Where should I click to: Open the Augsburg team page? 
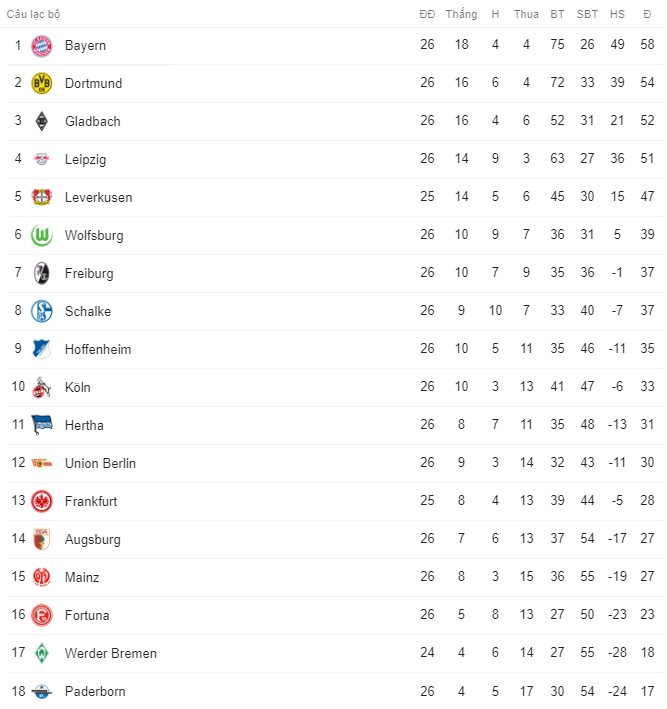point(92,540)
